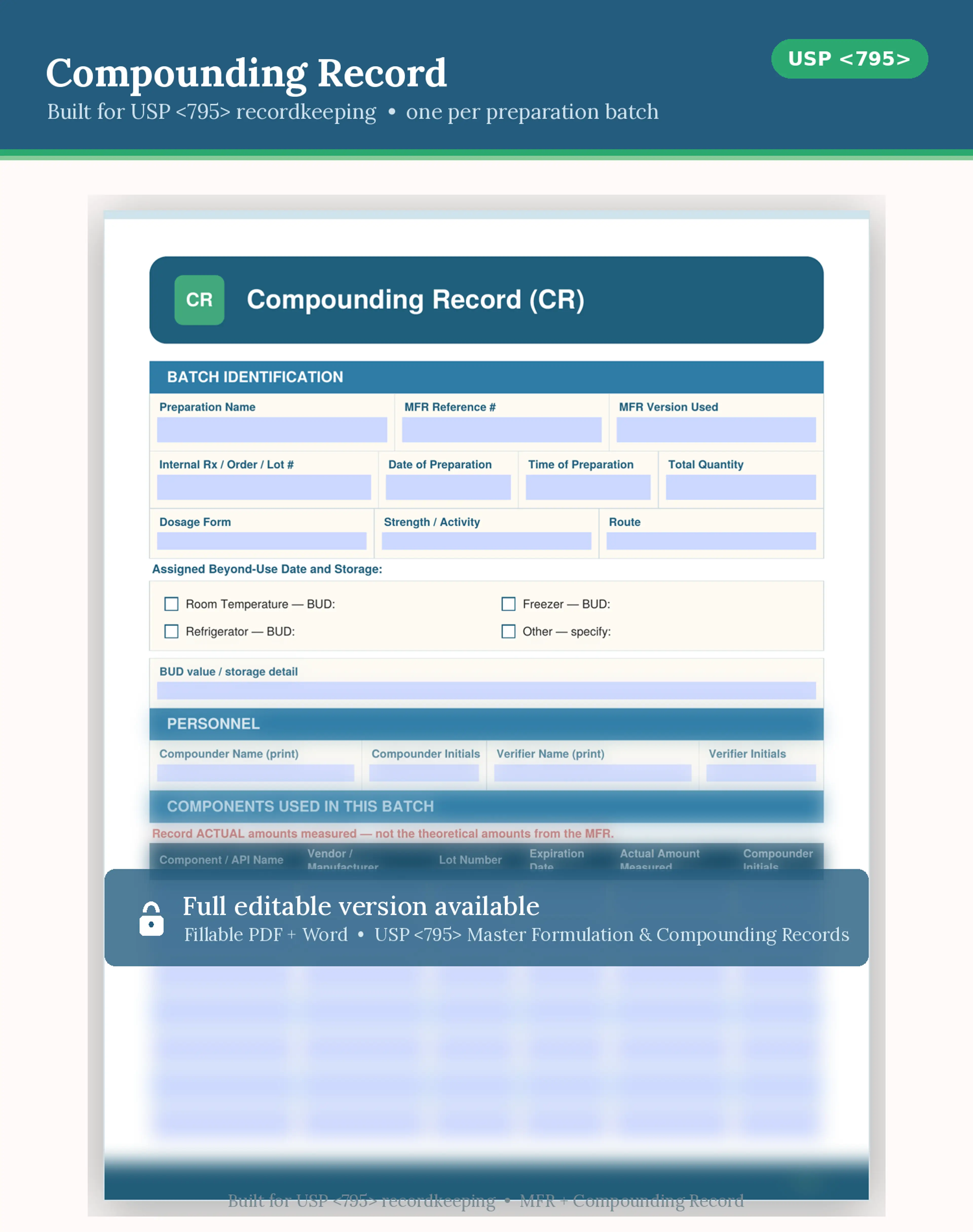
Task: Select the MFR Reference # field
Action: coord(501,430)
